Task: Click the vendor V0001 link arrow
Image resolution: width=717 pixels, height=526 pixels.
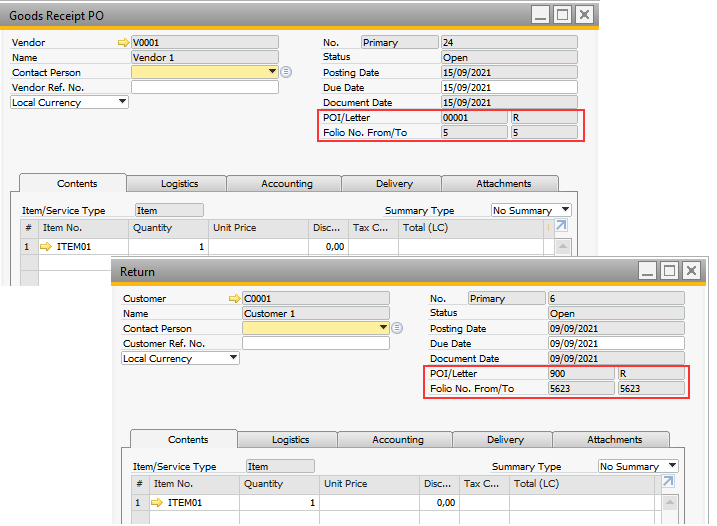Action: [x=124, y=43]
